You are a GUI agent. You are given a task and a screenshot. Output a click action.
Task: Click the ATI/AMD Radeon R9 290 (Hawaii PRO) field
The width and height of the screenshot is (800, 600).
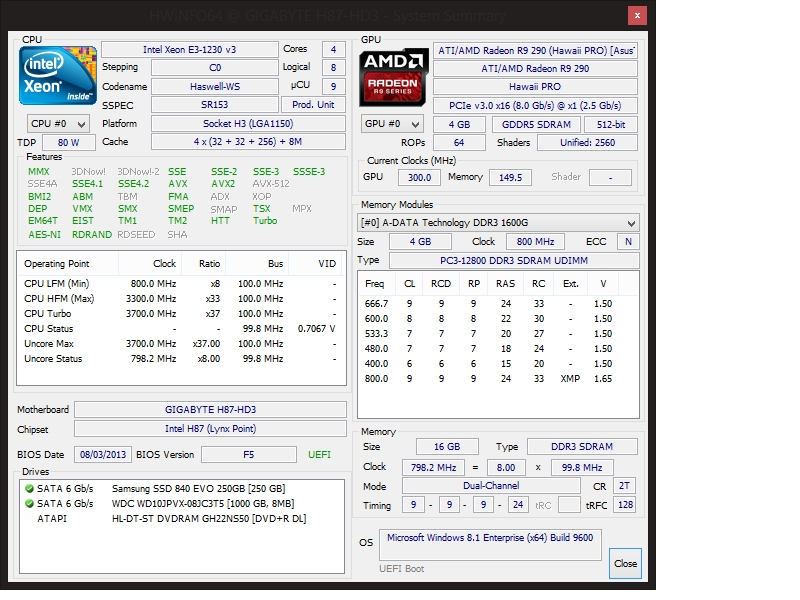click(535, 51)
